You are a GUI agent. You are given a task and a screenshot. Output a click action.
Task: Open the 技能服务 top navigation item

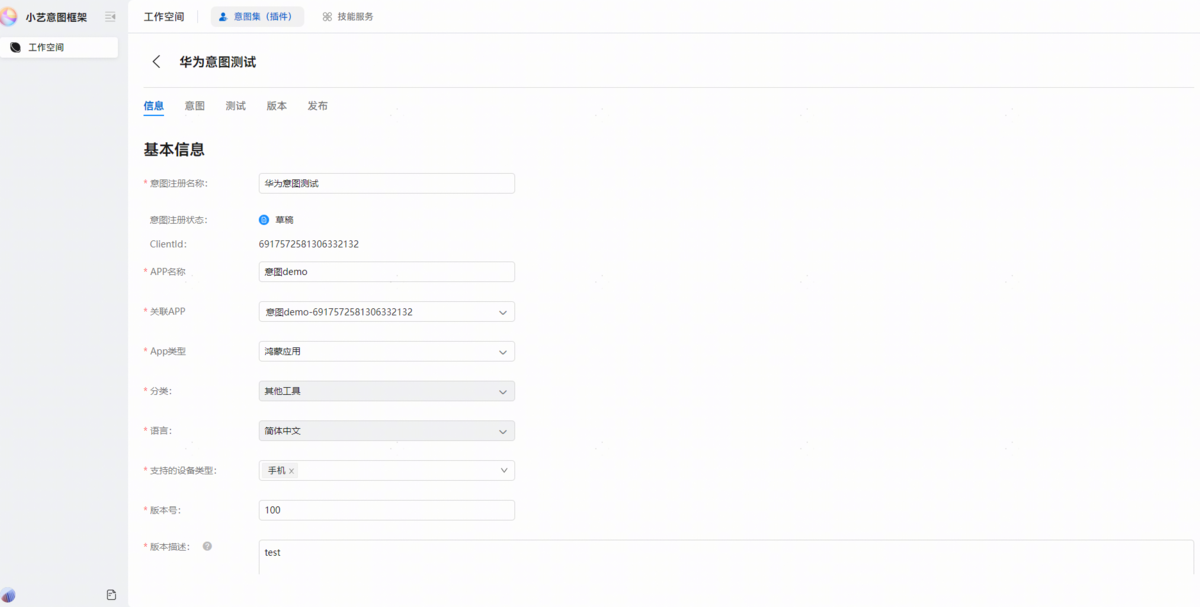348,17
